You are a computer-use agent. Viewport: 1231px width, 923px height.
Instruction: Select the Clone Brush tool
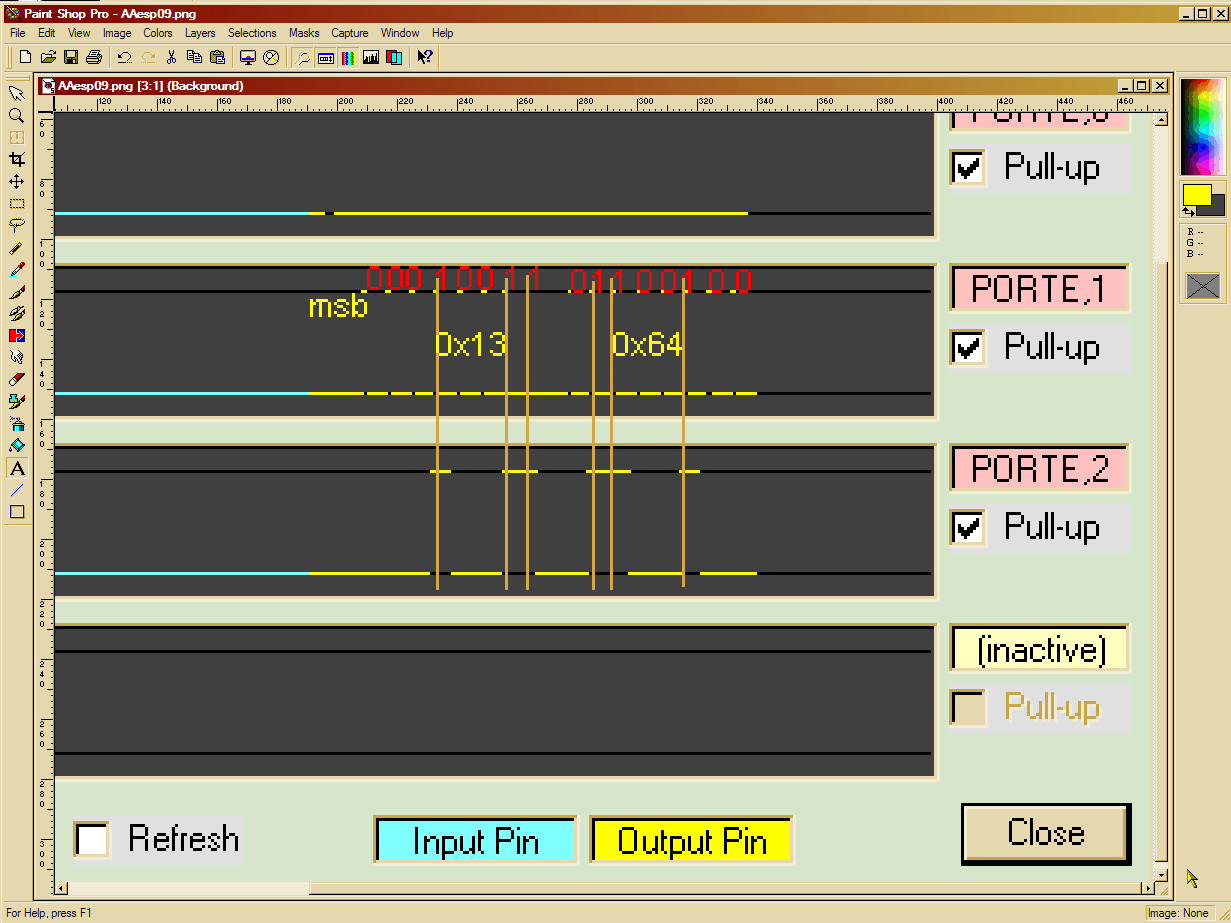[x=17, y=313]
